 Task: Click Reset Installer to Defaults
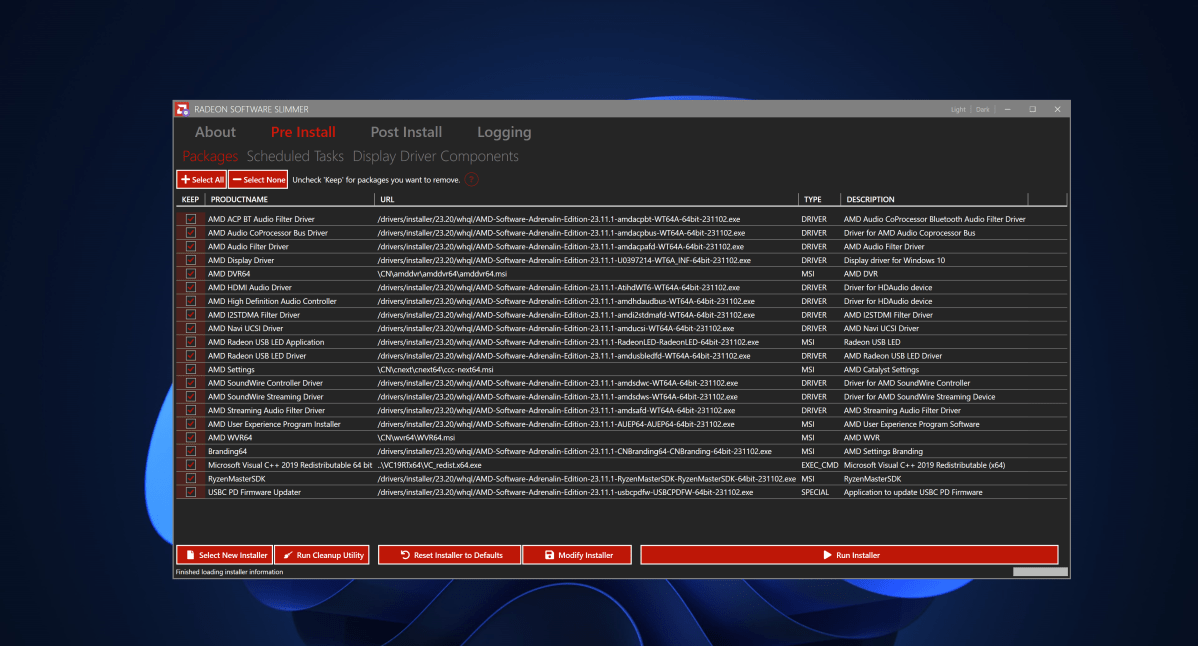click(449, 555)
